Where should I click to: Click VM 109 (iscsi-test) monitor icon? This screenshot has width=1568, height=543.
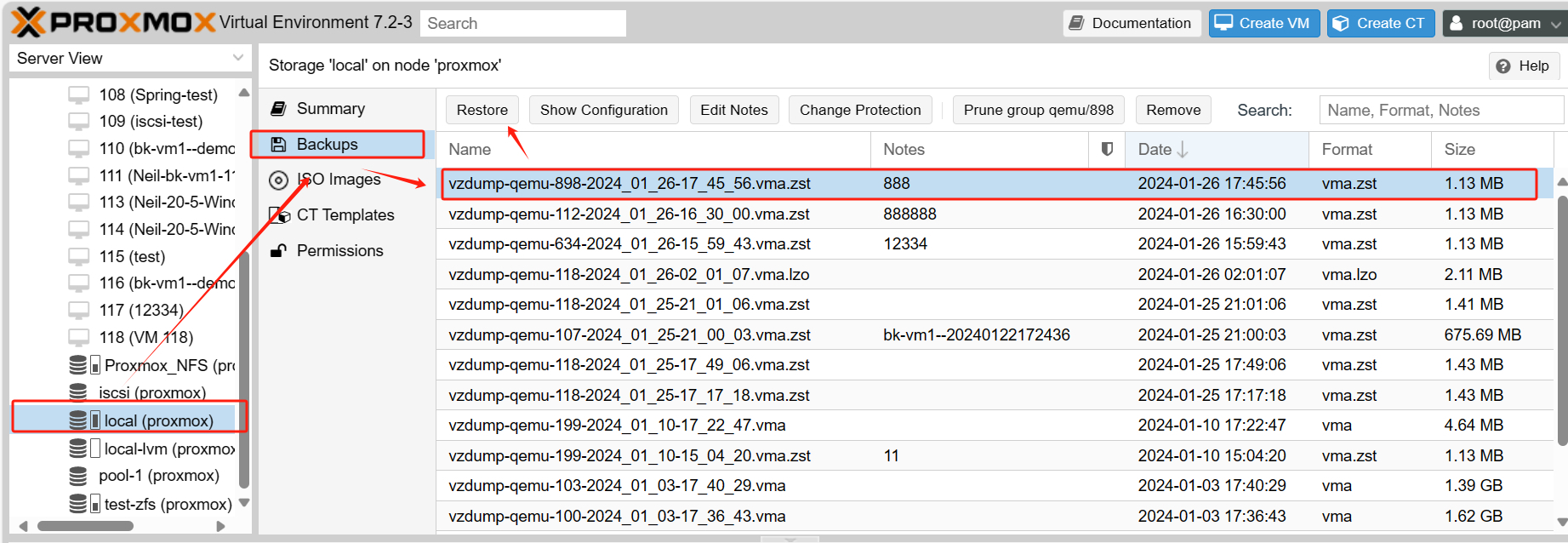coord(79,122)
